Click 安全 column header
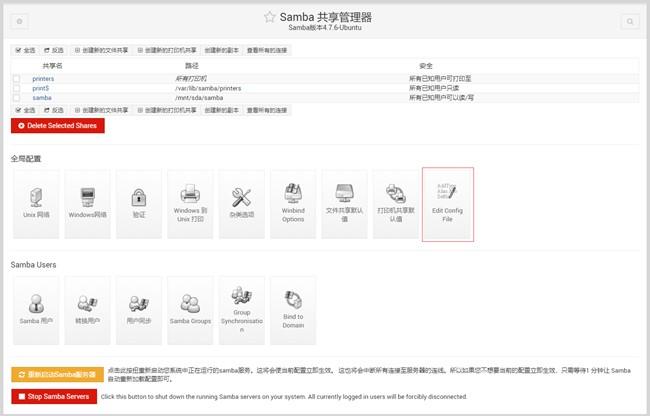The height and width of the screenshot is (416, 650). point(426,66)
